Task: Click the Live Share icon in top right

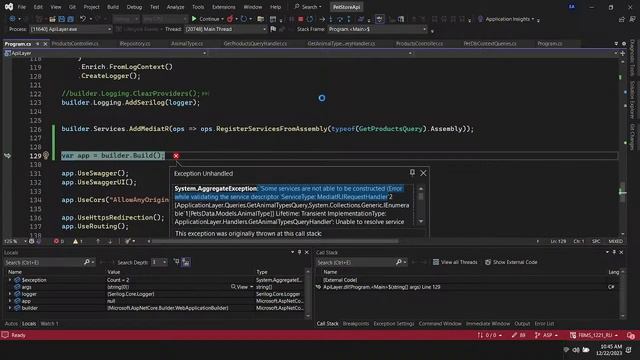Action: (622, 19)
